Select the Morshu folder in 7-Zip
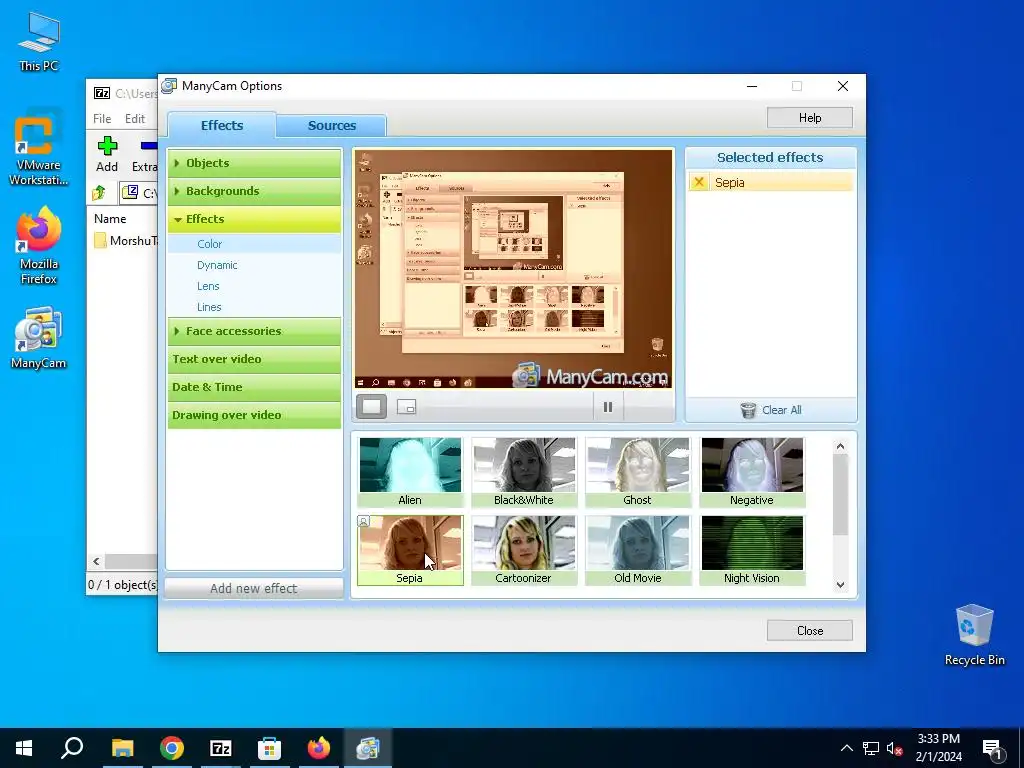Viewport: 1024px width, 768px height. [x=125, y=241]
